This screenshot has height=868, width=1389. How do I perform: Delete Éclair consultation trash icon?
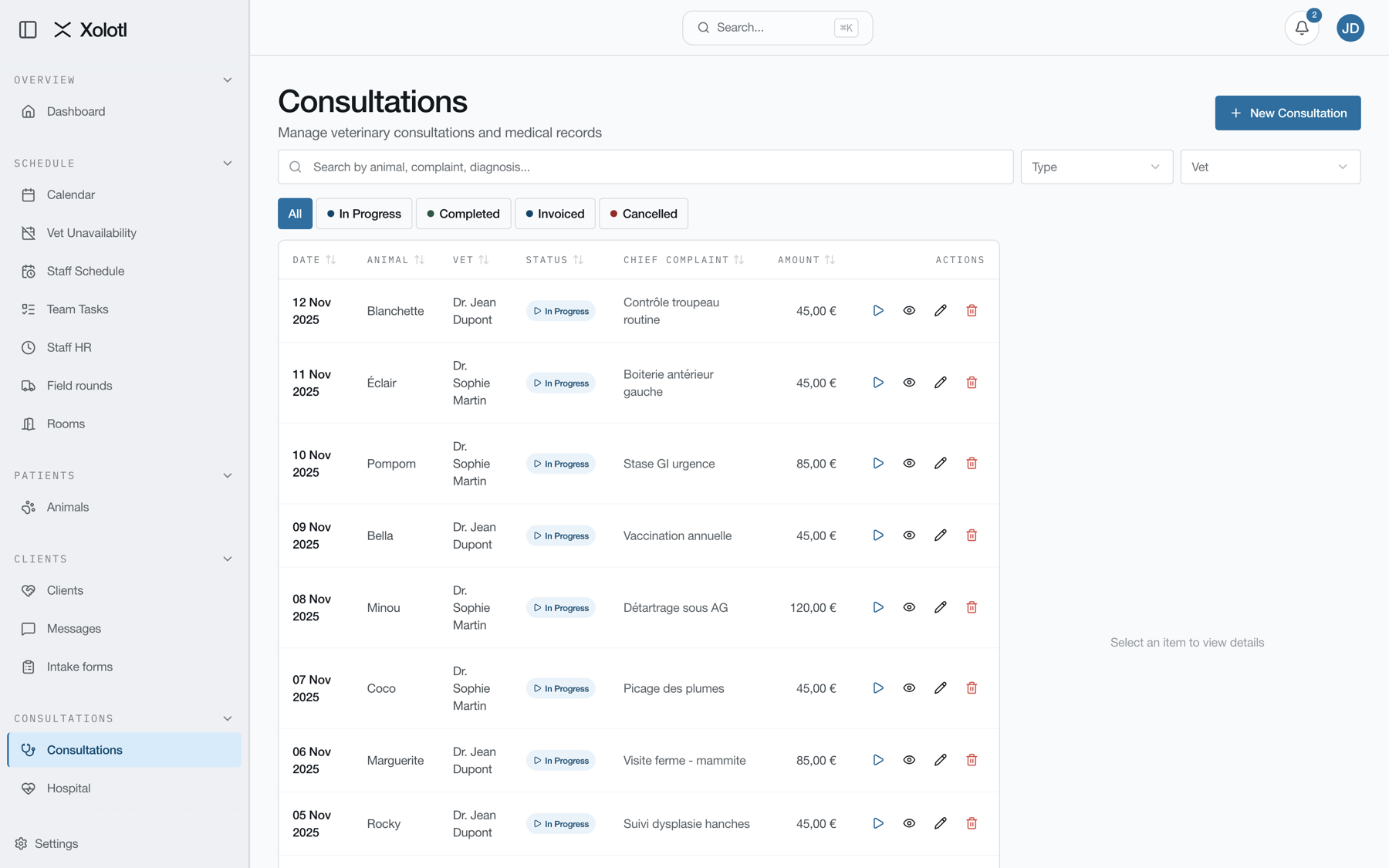click(972, 383)
